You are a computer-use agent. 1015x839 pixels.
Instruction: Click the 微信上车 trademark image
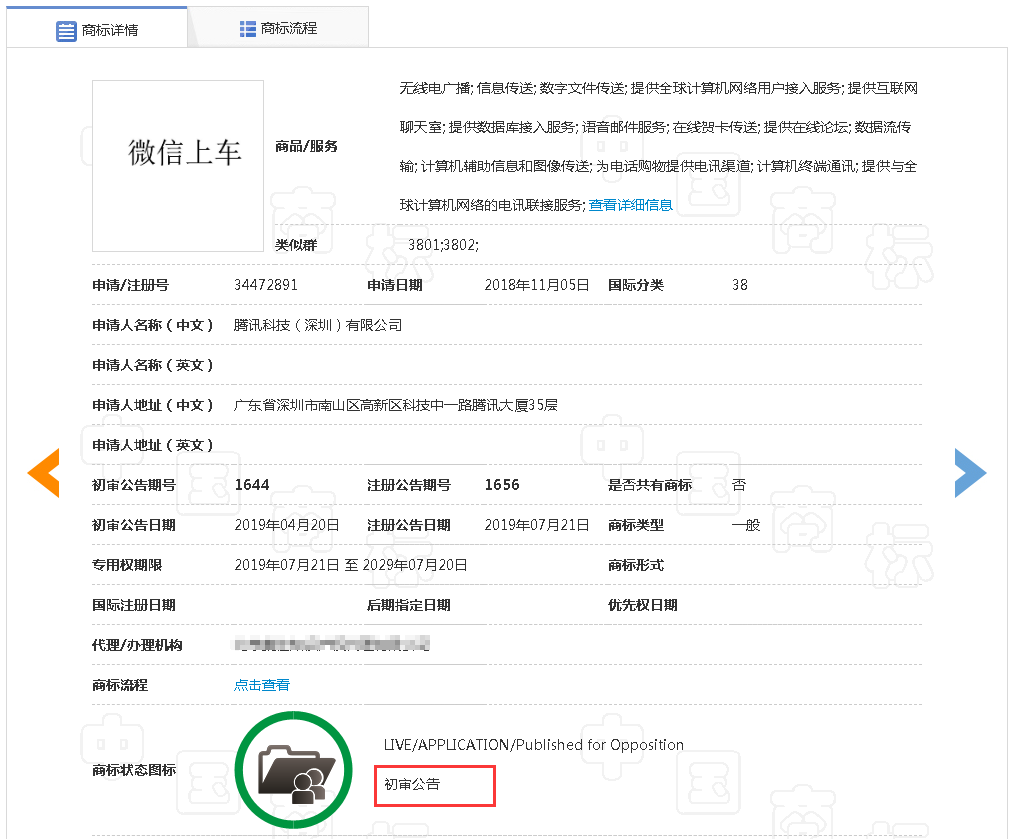point(178,166)
